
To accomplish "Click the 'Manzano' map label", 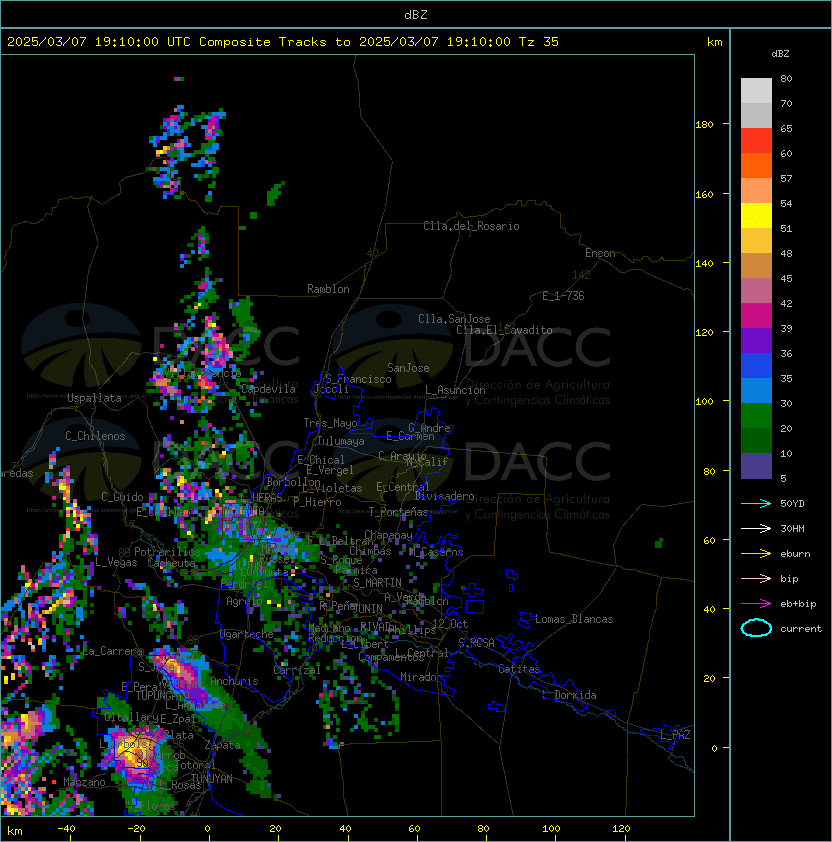I will (84, 782).
